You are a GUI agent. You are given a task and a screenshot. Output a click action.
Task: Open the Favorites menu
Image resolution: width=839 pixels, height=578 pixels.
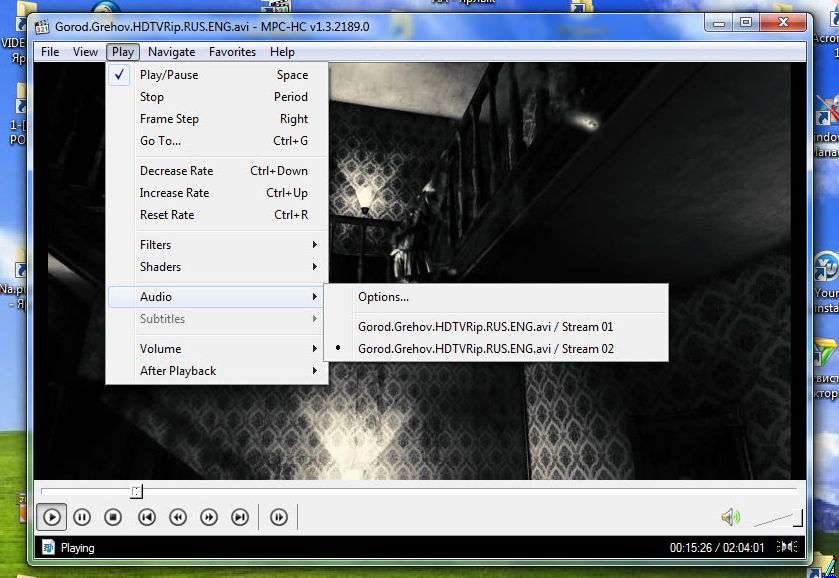[232, 52]
